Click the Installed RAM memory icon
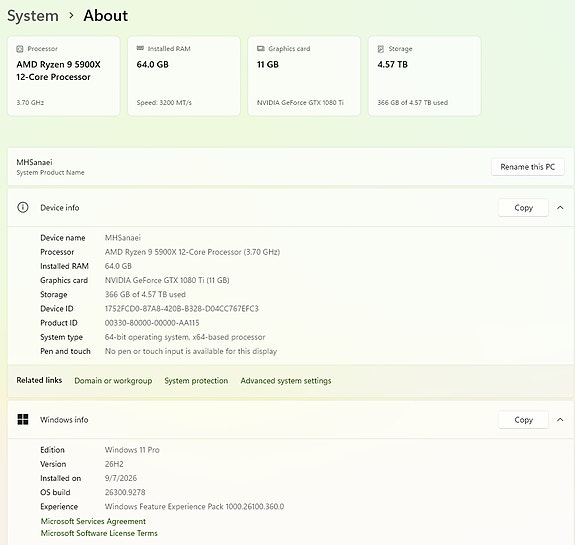 point(140,48)
